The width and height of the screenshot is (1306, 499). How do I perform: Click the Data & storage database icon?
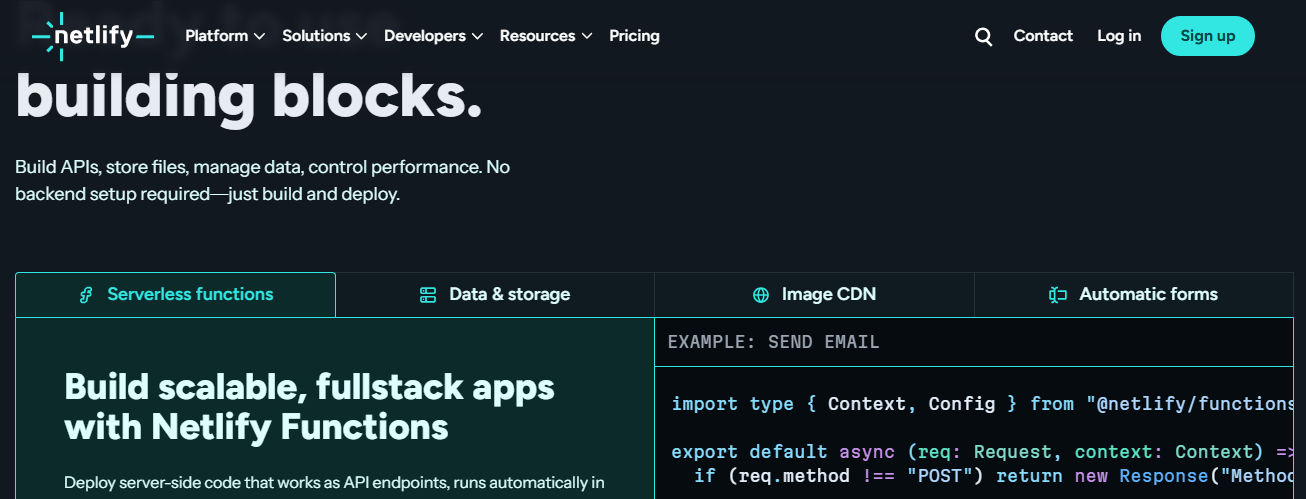[428, 295]
